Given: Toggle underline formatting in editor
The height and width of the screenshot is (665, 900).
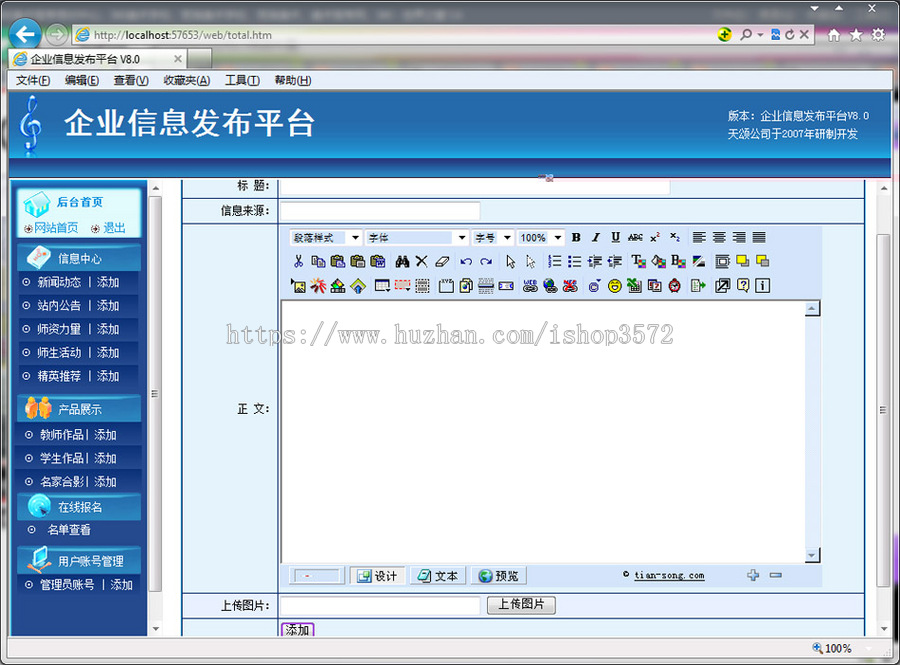Looking at the screenshot, I should point(615,238).
